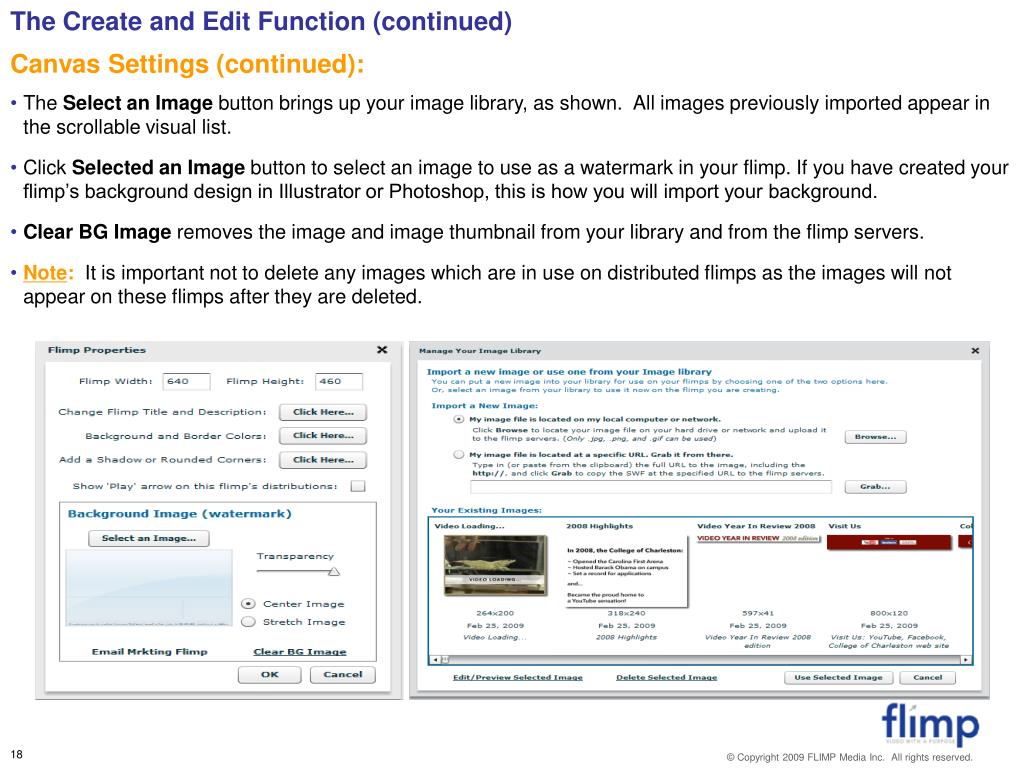The image size is (1024, 768).
Task: Click the 'Background Image (watermark)' heading
Action: [180, 514]
